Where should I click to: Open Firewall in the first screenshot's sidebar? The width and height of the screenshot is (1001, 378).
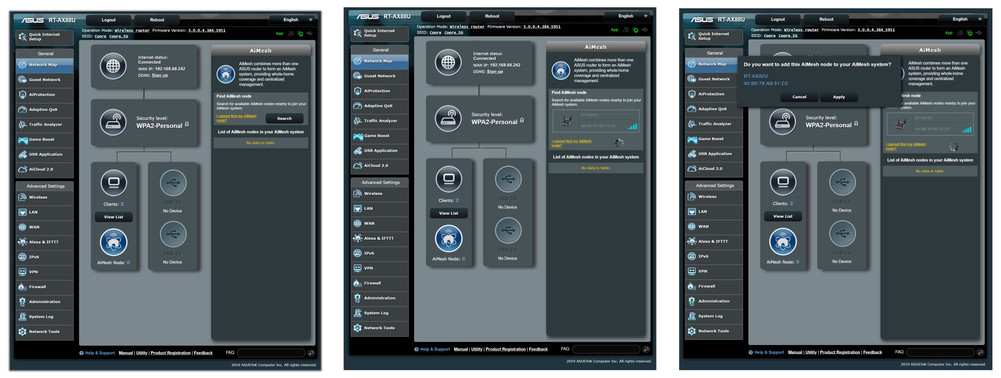[x=45, y=287]
